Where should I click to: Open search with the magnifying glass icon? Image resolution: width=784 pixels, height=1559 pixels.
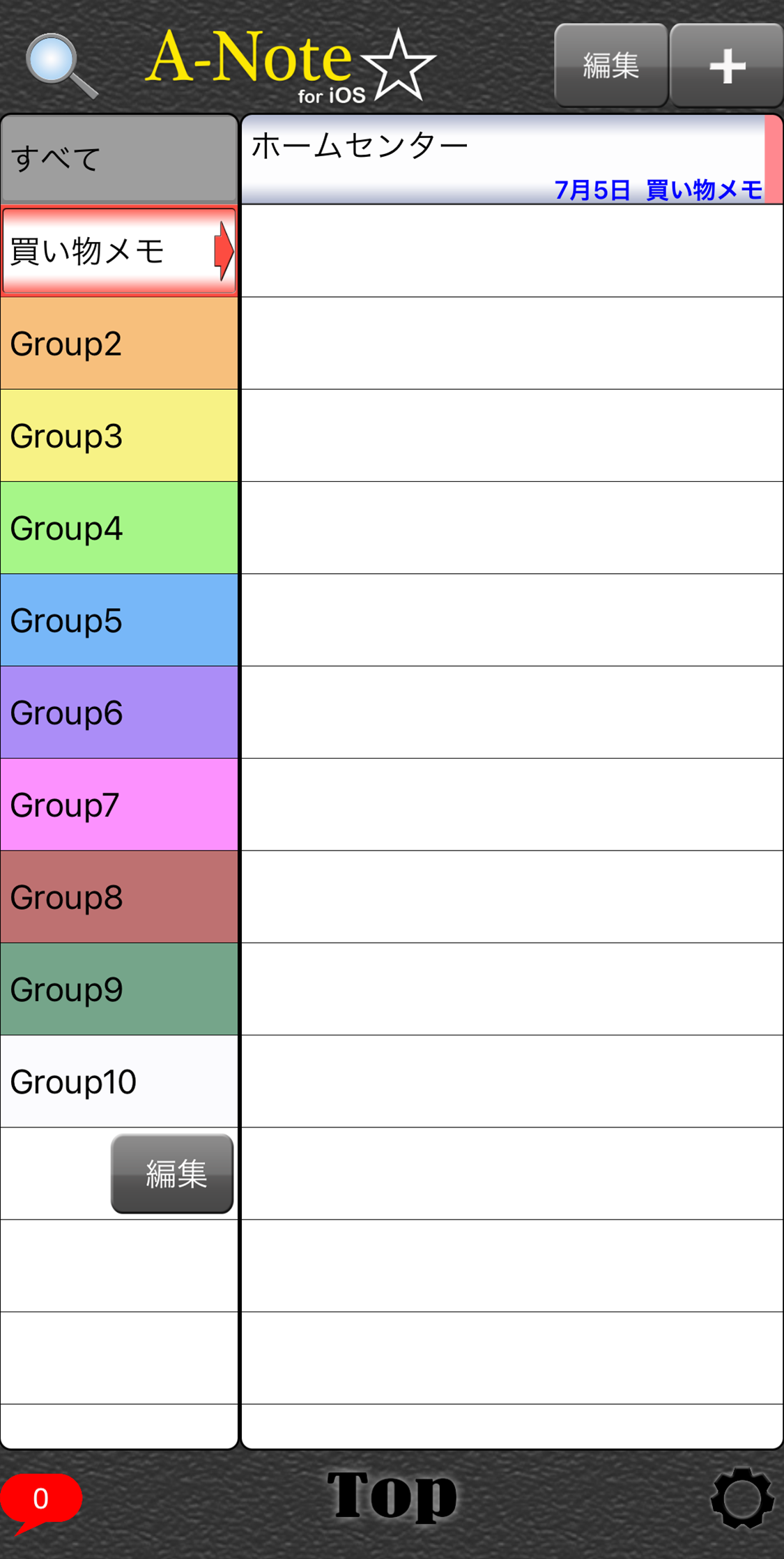tap(61, 66)
